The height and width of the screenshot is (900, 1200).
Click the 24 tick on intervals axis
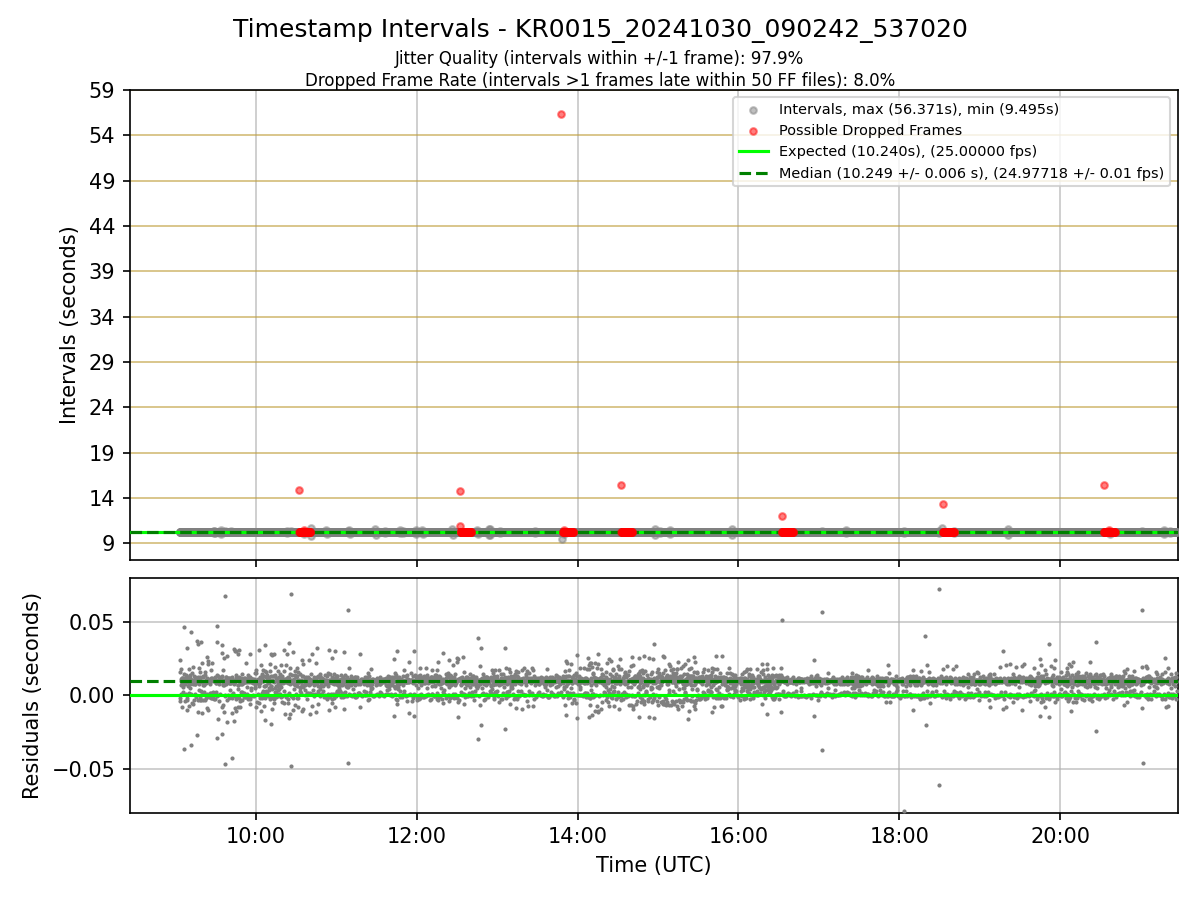pyautogui.click(x=104, y=407)
